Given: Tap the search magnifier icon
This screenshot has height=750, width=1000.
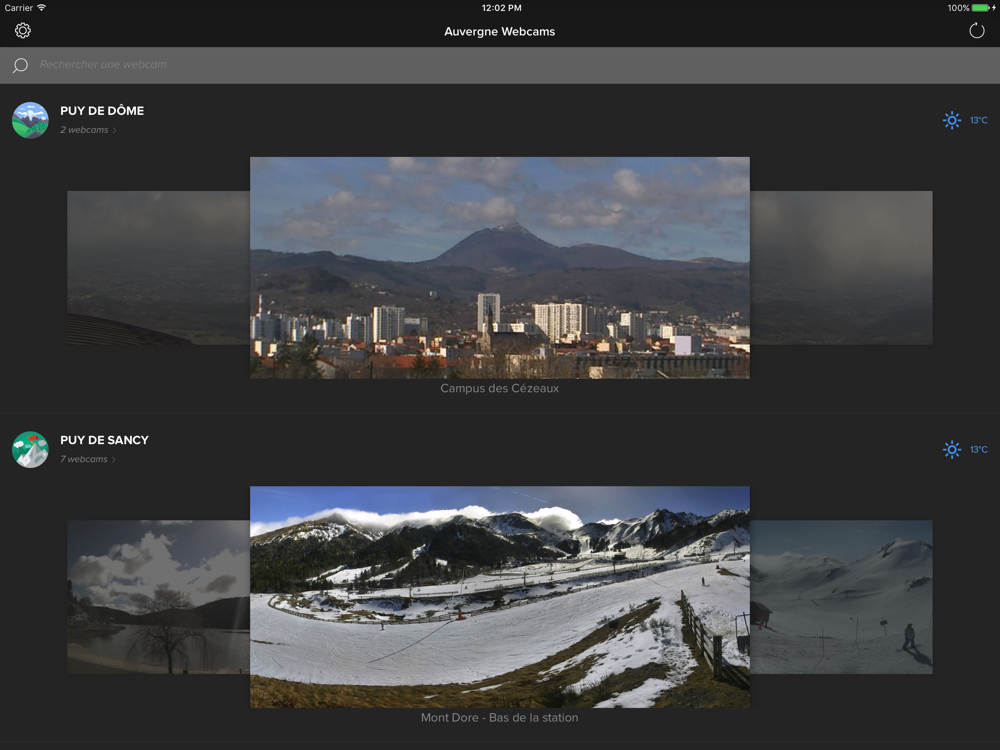Looking at the screenshot, I should point(20,65).
